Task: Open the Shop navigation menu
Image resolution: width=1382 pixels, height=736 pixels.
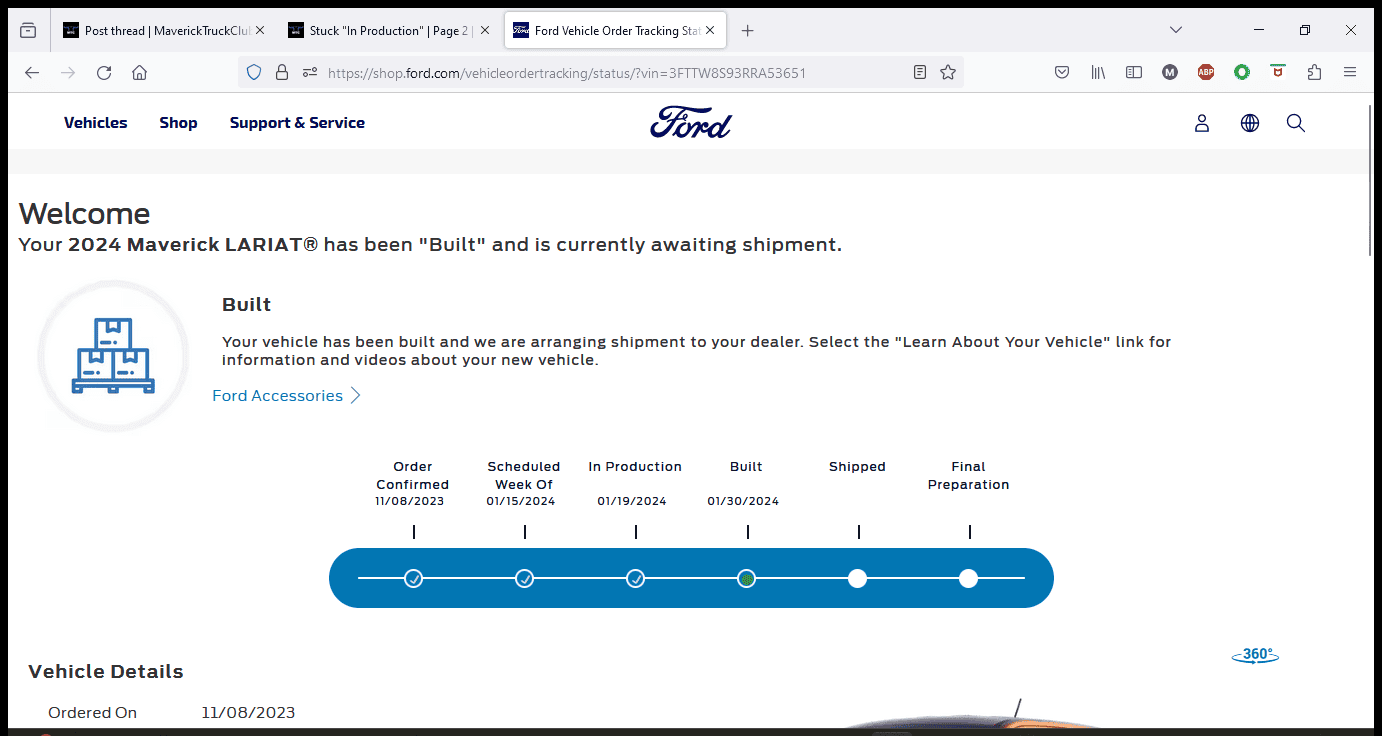Action: (178, 123)
